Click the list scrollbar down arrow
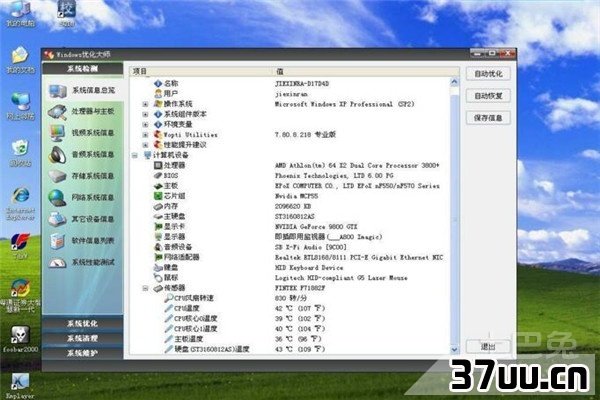Viewport: 600px width, 400px height. [x=454, y=349]
